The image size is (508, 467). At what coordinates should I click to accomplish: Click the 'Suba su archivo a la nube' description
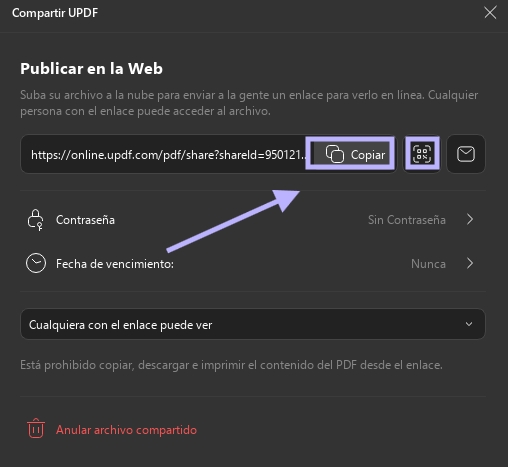(x=249, y=103)
